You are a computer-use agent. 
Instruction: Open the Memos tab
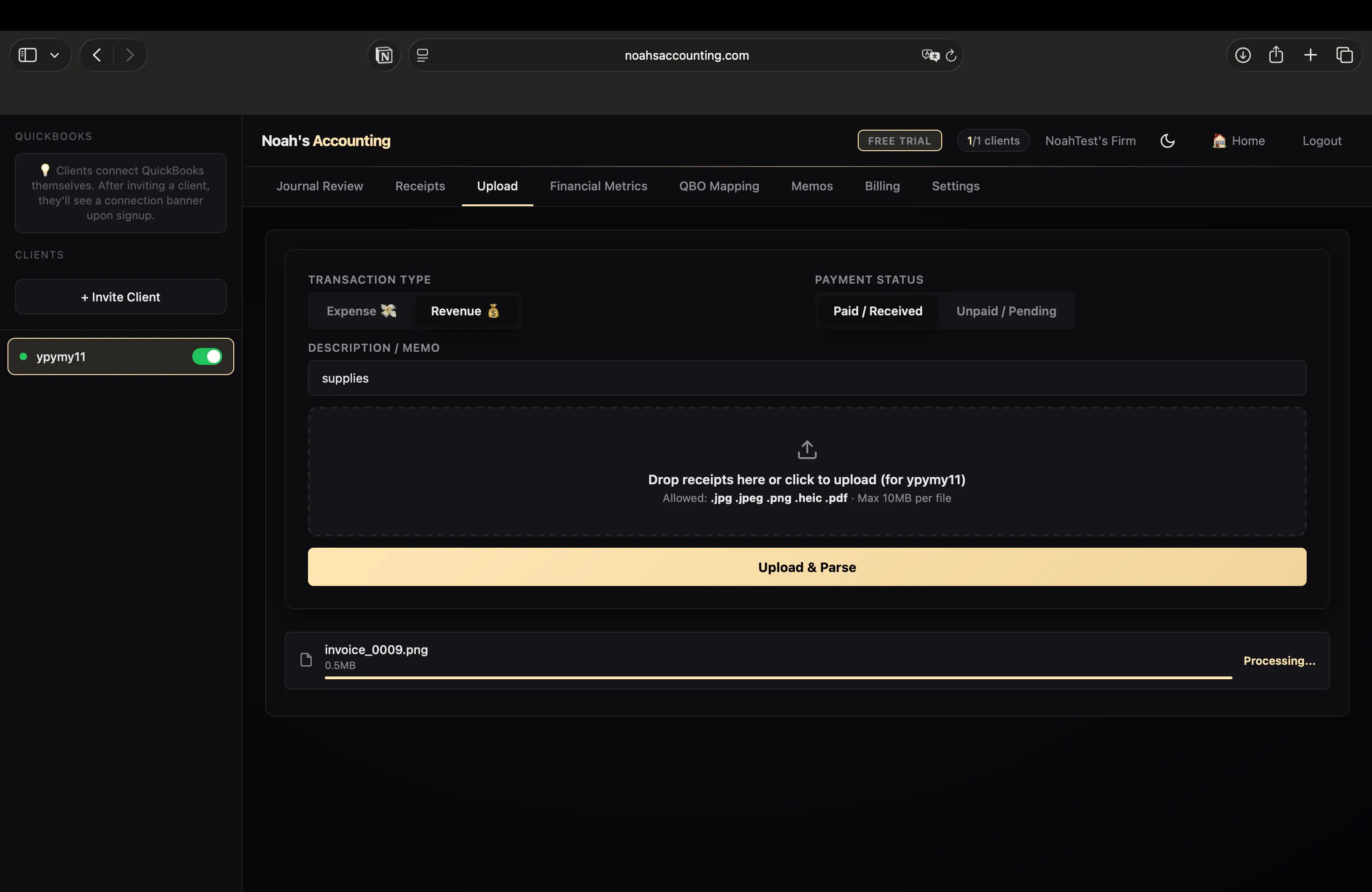pos(812,186)
